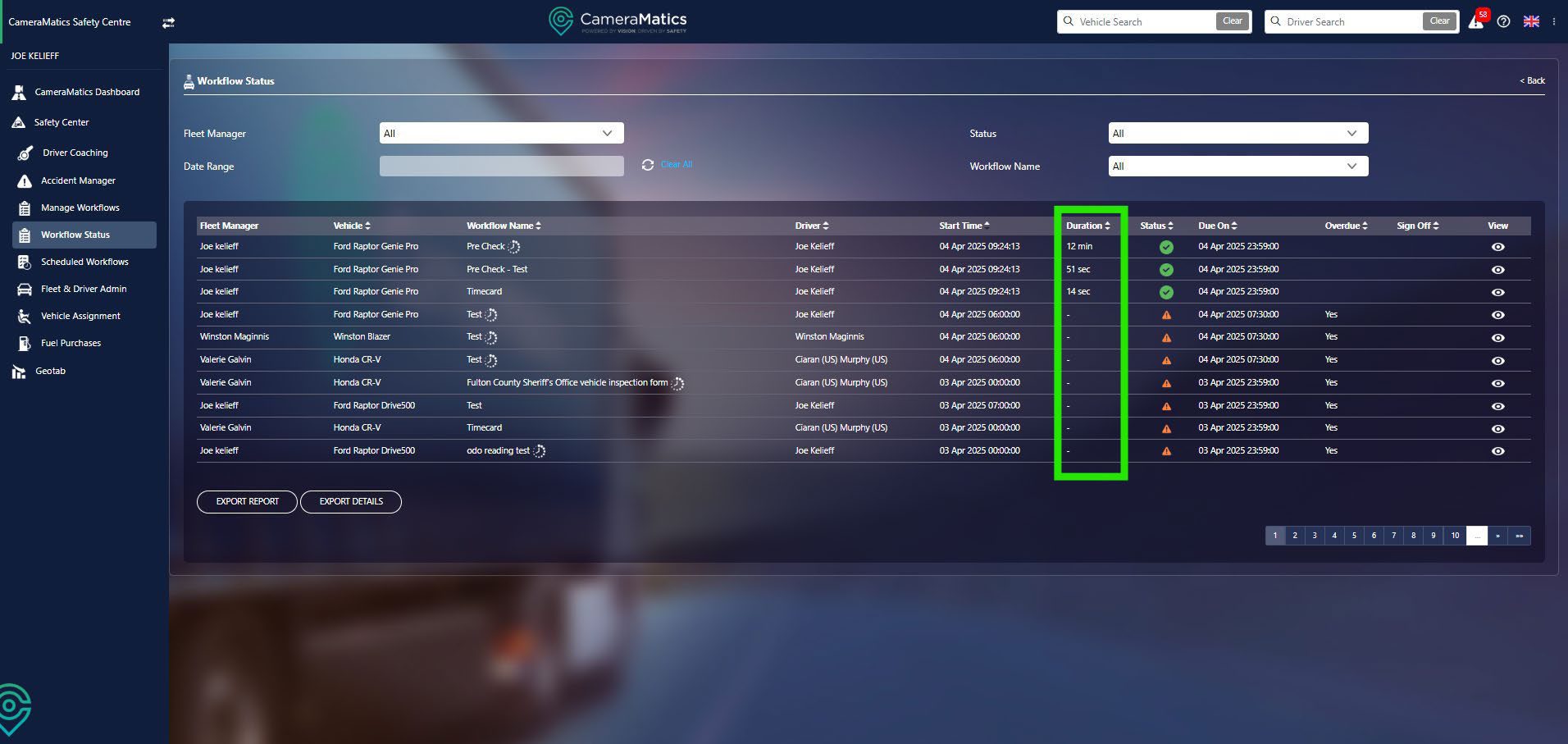This screenshot has height=744, width=1568.
Task: Go to Scheduled Workflows in sidebar
Action: click(84, 262)
